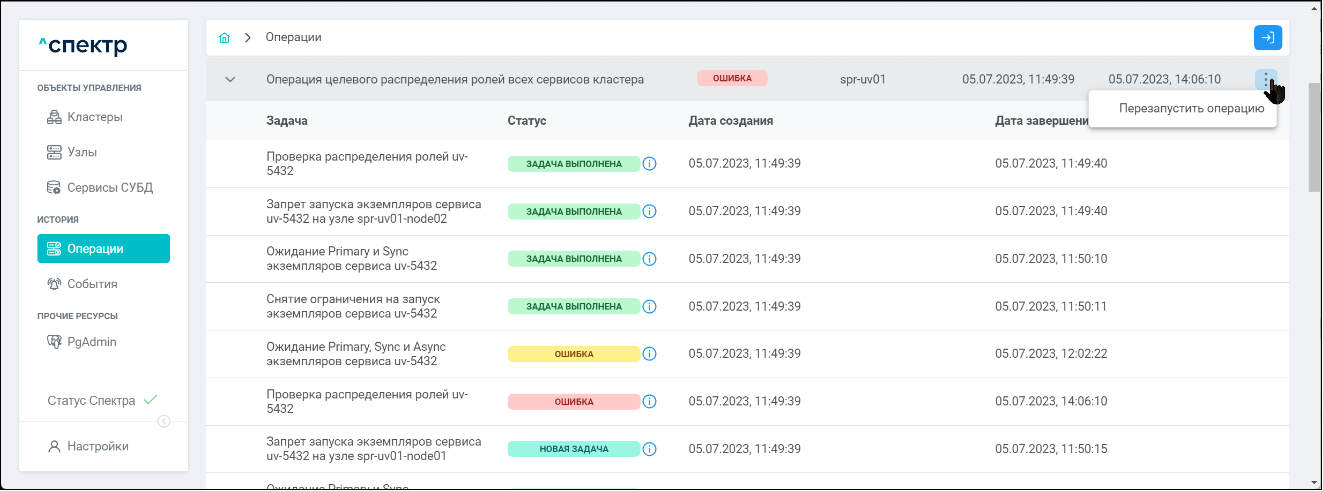Screen dimensions: 1323x491
Task: Click the home icon in breadcrumb
Action: 225,38
